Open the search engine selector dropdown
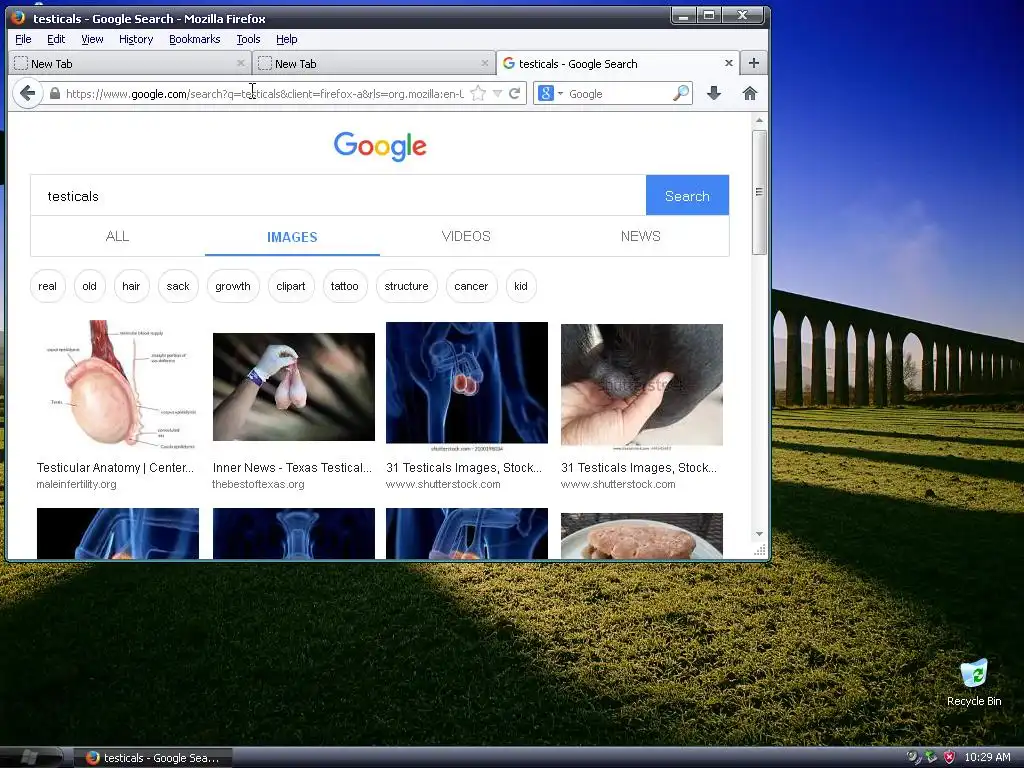 [x=551, y=93]
